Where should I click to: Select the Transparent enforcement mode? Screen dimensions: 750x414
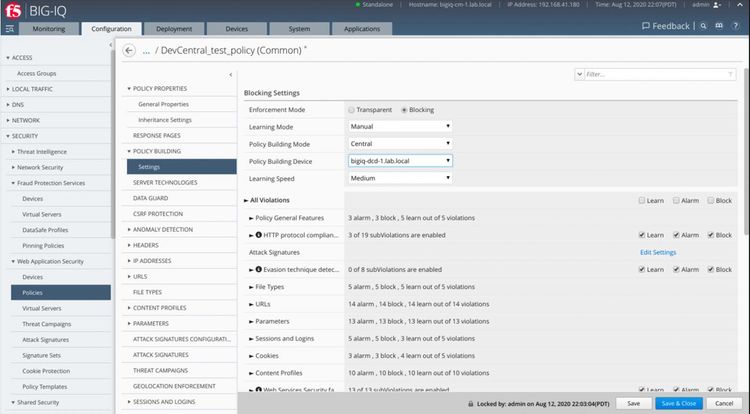click(352, 110)
